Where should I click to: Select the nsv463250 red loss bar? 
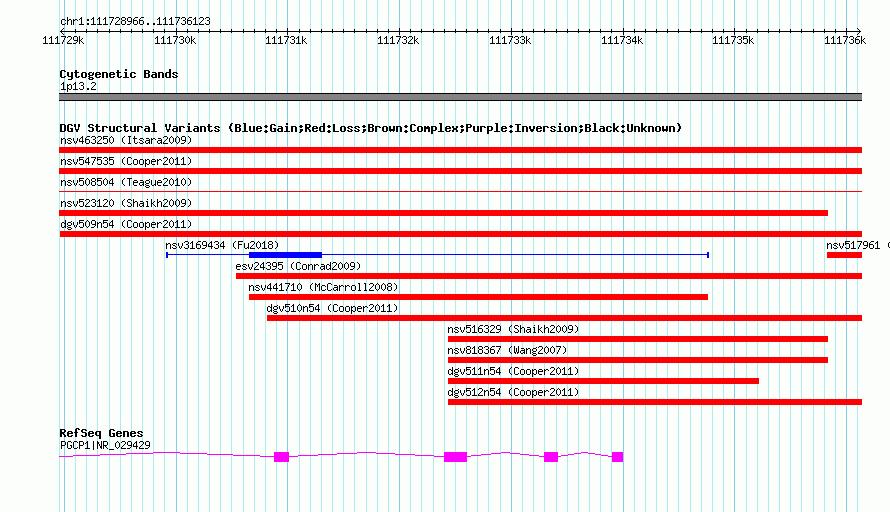pyautogui.click(x=460, y=150)
